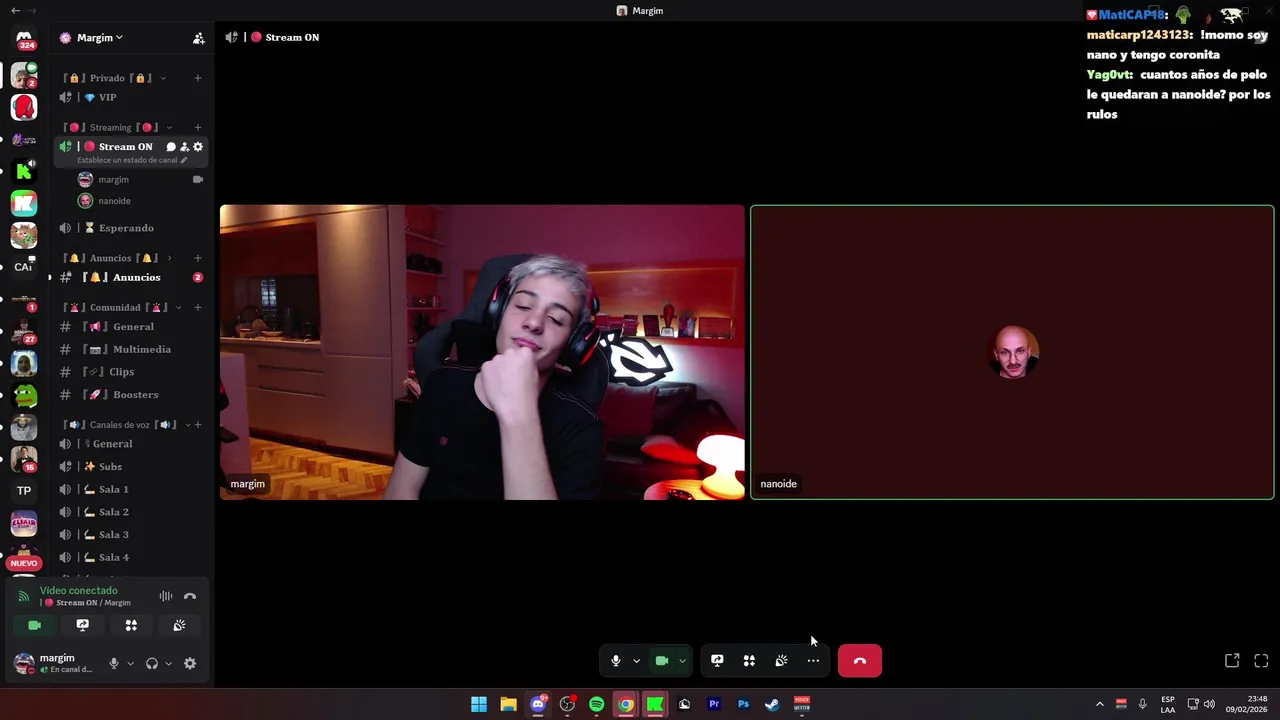Image resolution: width=1280 pixels, height=720 pixels.
Task: Open activities launcher in call controls
Action: (x=749, y=661)
